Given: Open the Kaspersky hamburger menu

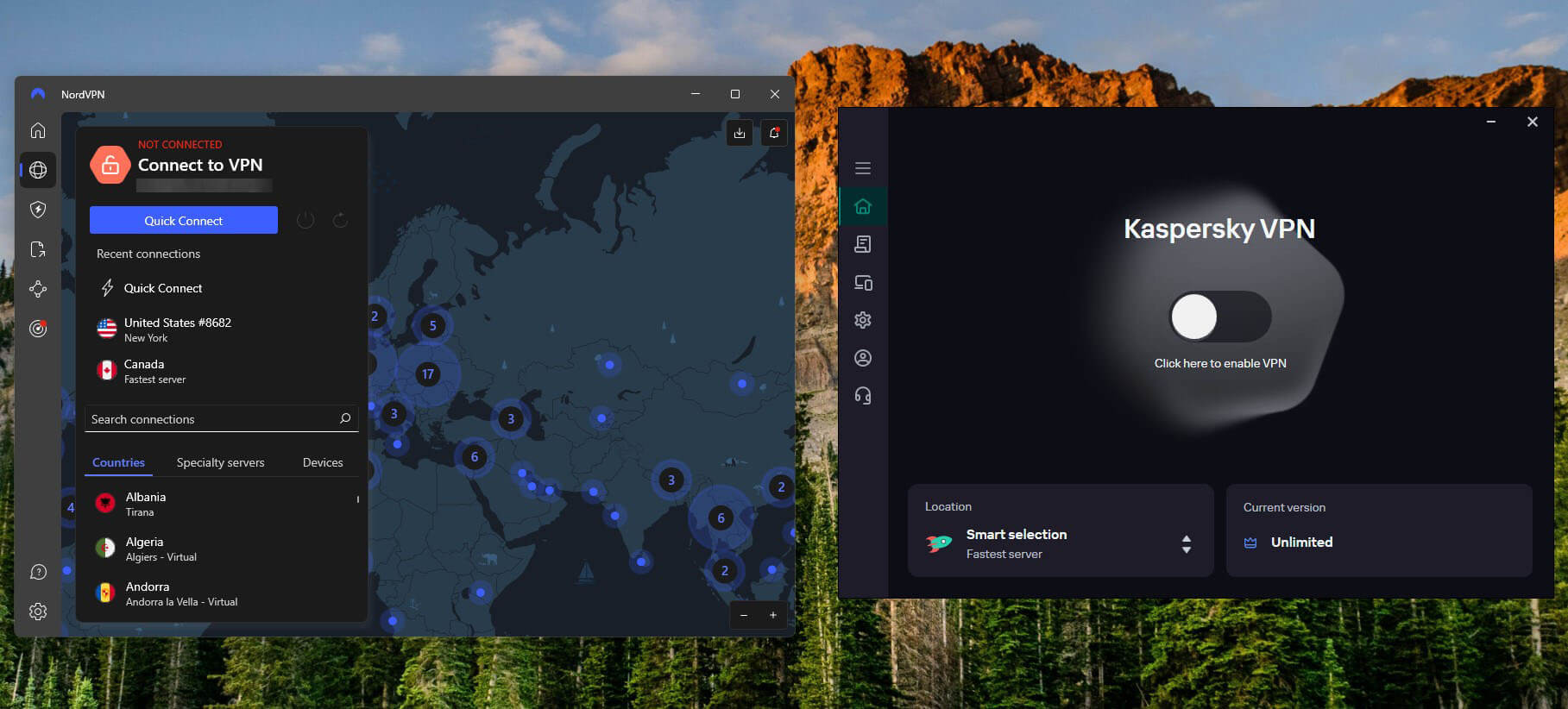Looking at the screenshot, I should [x=863, y=168].
